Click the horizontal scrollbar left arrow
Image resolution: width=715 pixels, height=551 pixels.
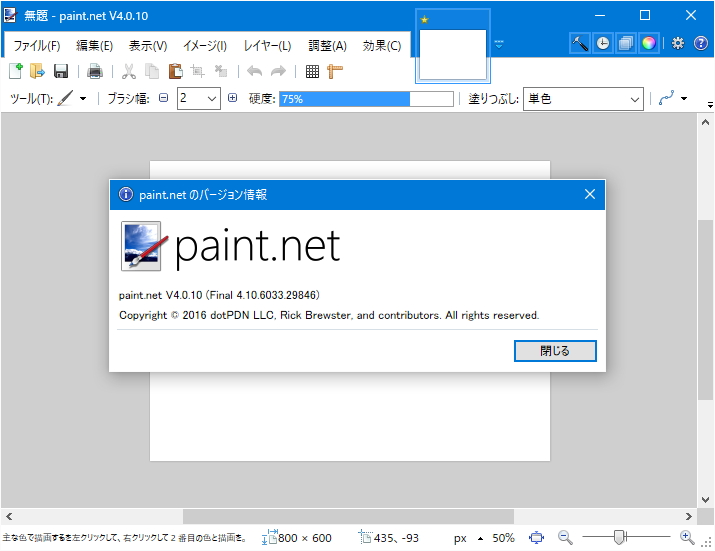9,516
